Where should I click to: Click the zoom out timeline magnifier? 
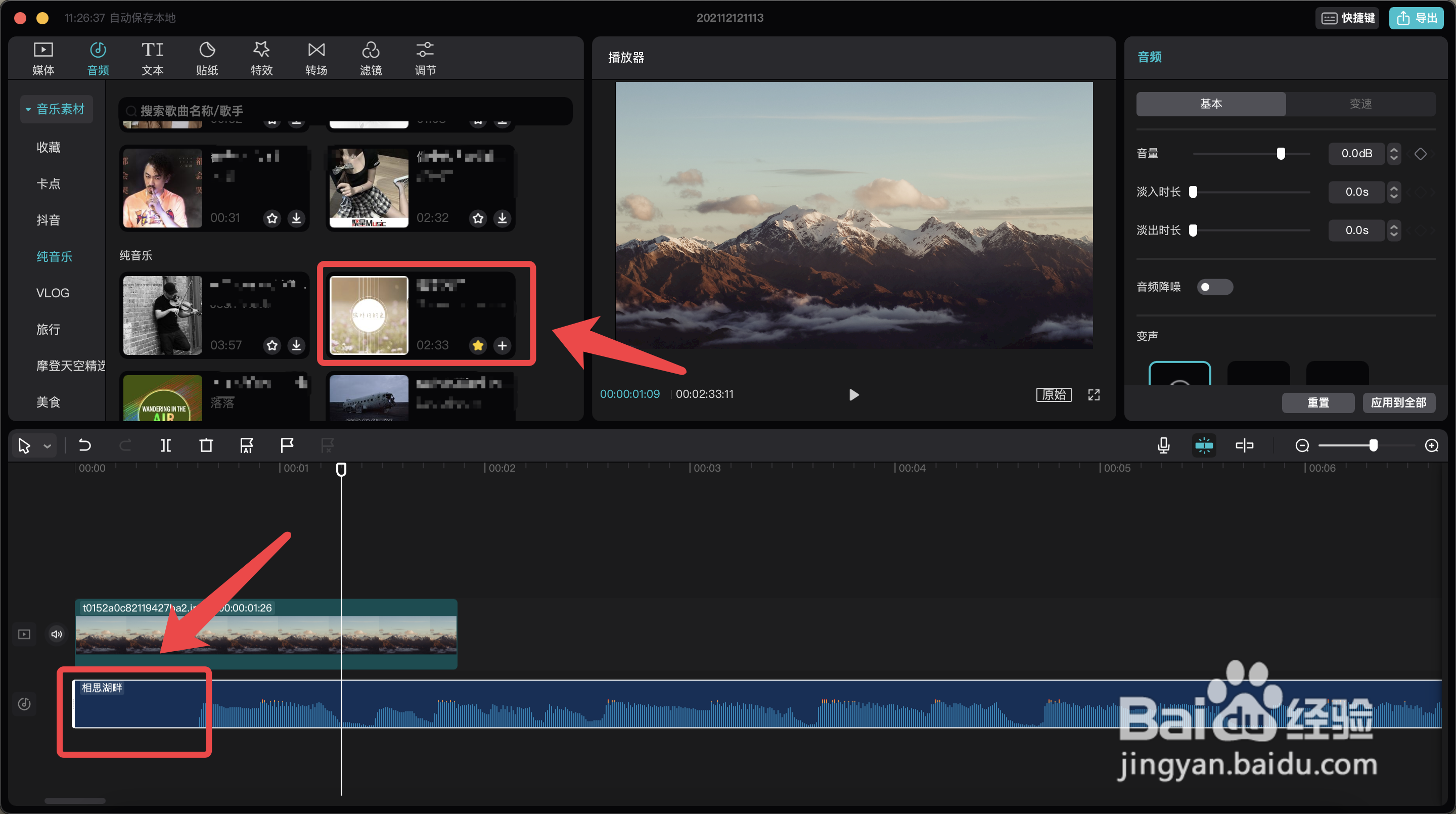(x=1302, y=445)
